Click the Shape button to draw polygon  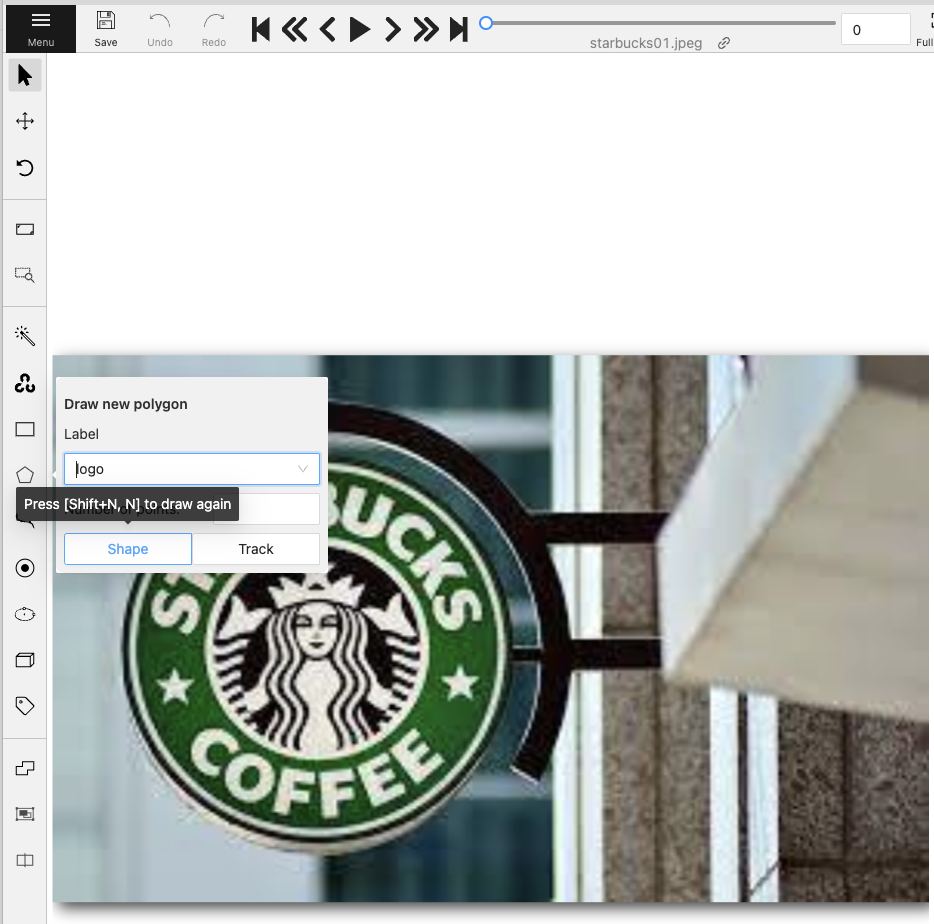pos(128,549)
